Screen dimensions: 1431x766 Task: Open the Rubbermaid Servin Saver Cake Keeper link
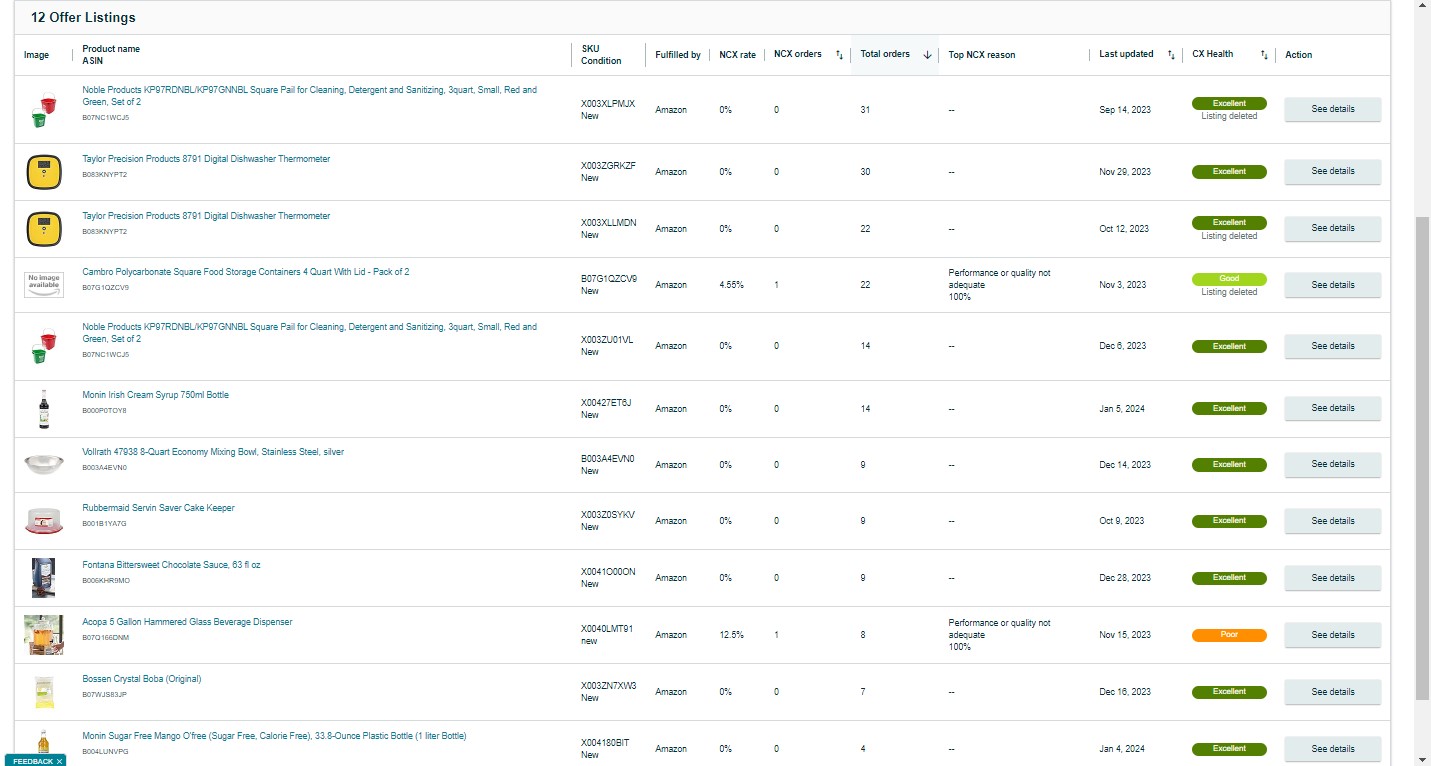pos(158,508)
